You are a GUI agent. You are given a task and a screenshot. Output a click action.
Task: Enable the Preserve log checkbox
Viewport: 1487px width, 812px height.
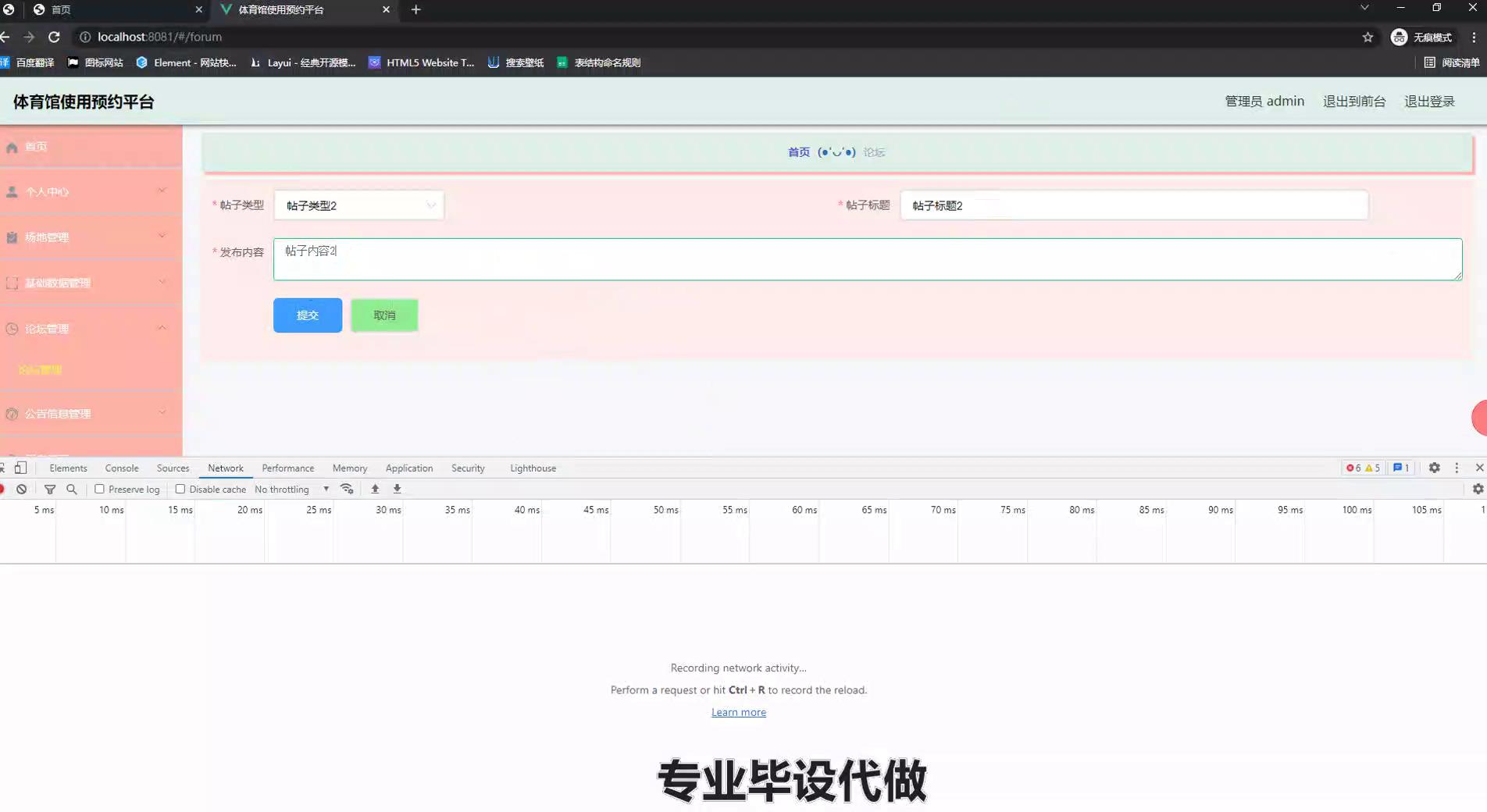[100, 489]
